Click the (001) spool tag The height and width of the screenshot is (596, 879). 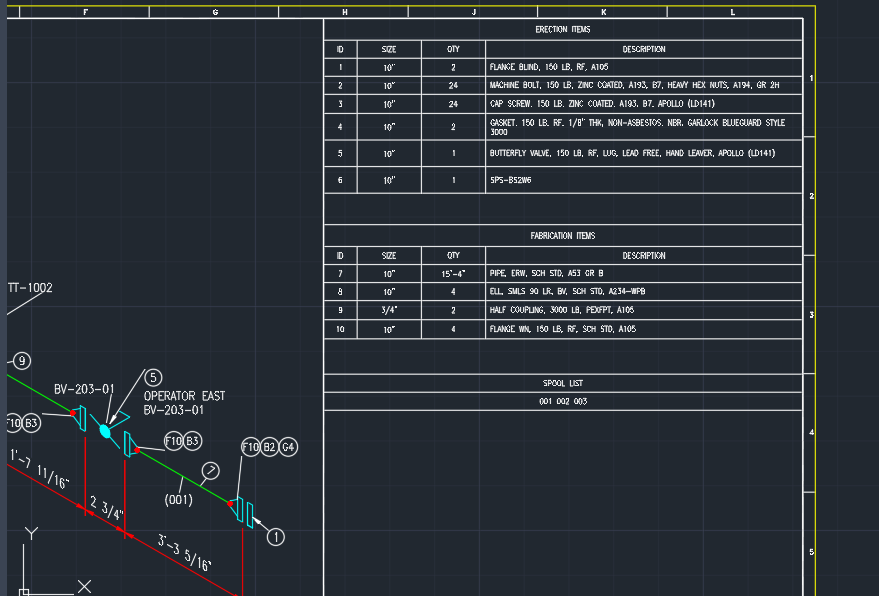(x=178, y=499)
